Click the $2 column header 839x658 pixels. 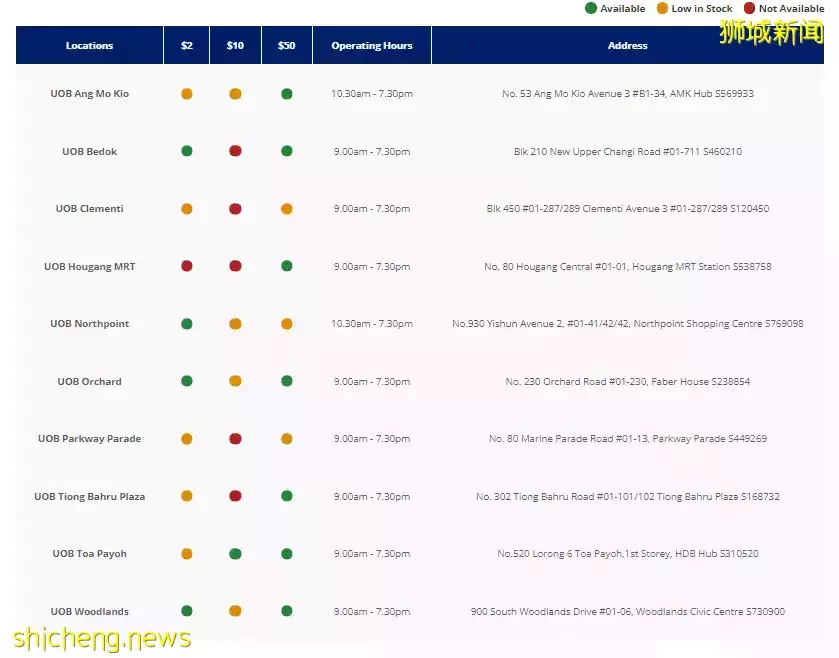(x=187, y=45)
